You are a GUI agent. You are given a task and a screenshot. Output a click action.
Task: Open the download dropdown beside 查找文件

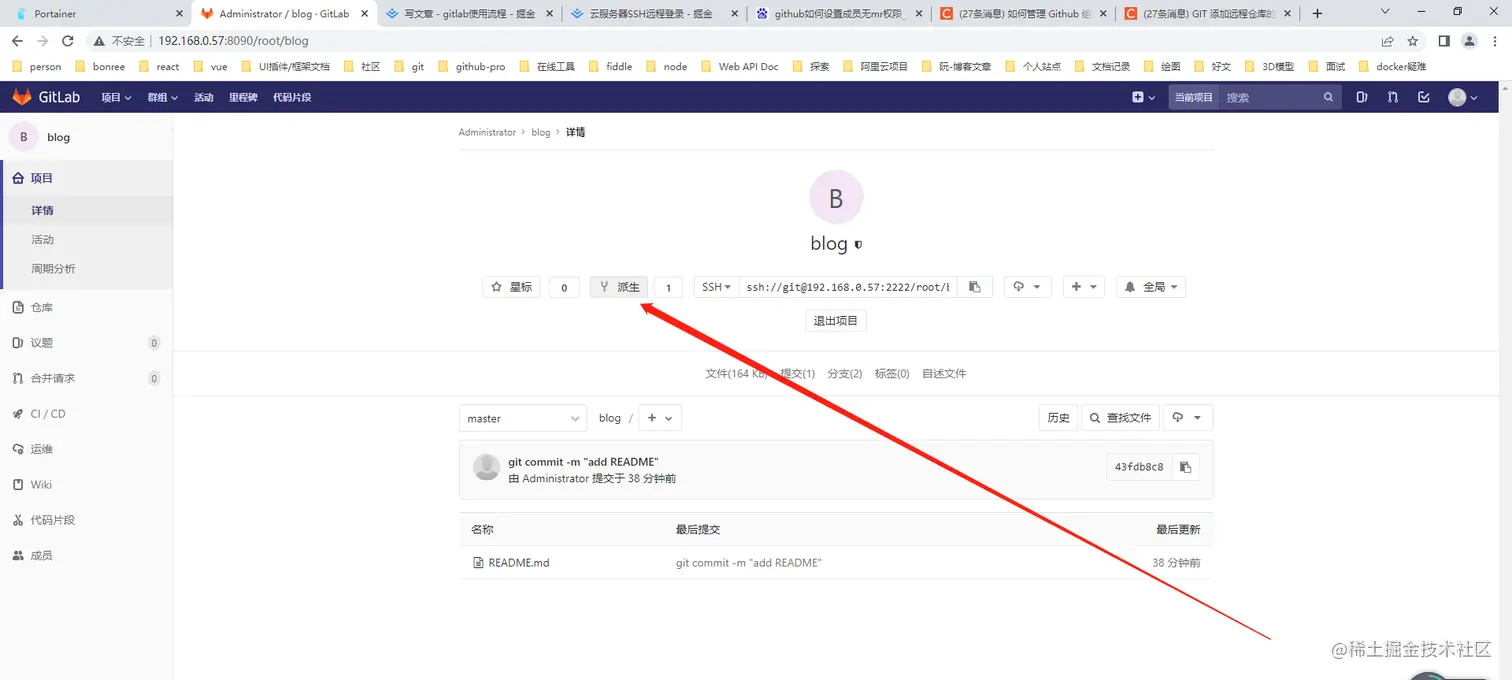click(1189, 418)
